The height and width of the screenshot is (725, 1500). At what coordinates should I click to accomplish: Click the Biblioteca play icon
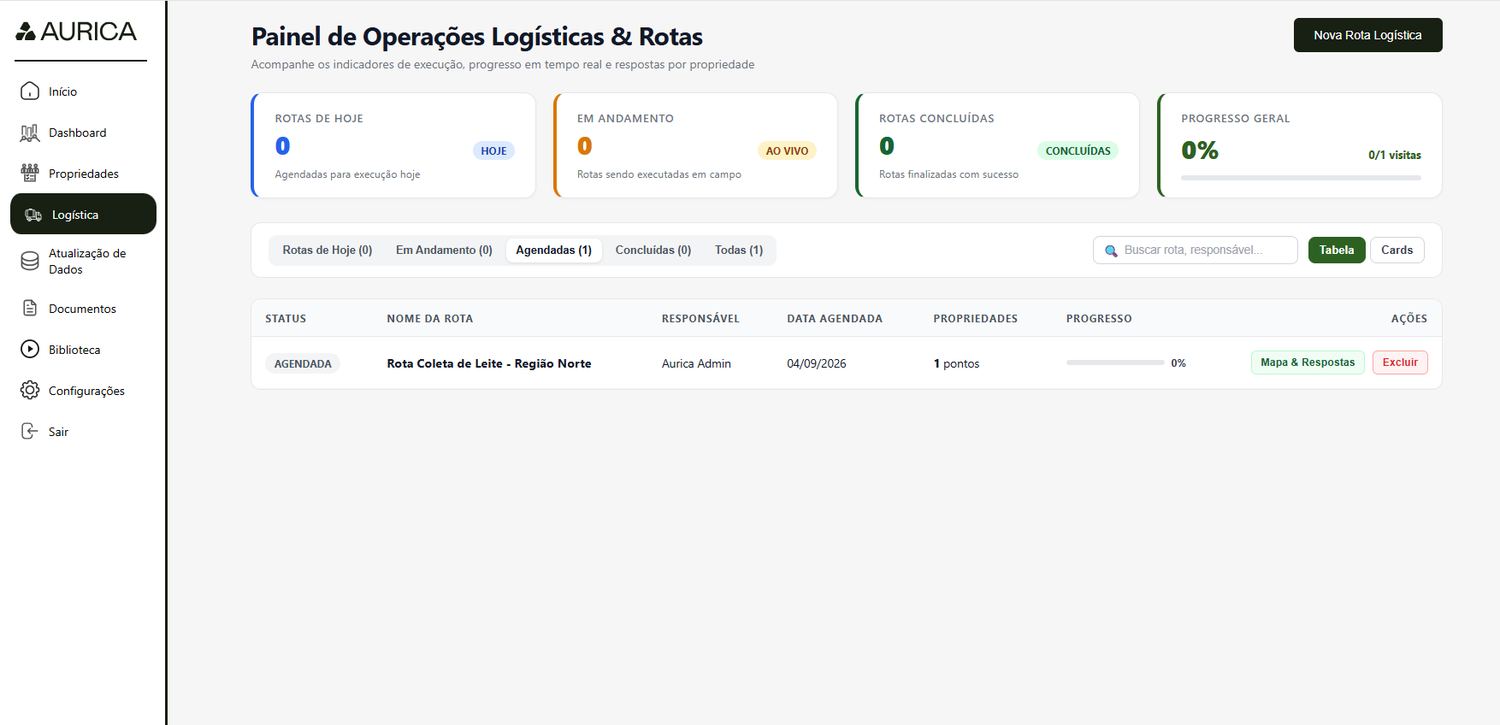pos(30,349)
